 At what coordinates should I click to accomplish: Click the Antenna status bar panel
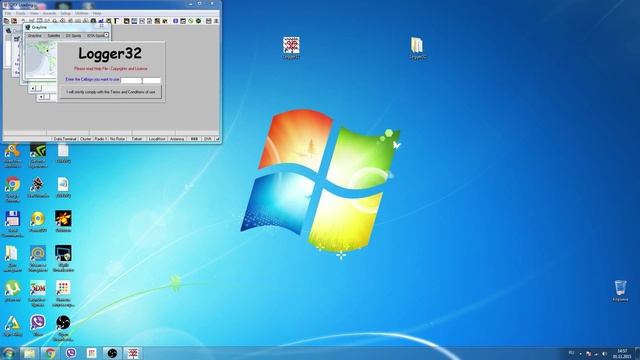tap(177, 139)
